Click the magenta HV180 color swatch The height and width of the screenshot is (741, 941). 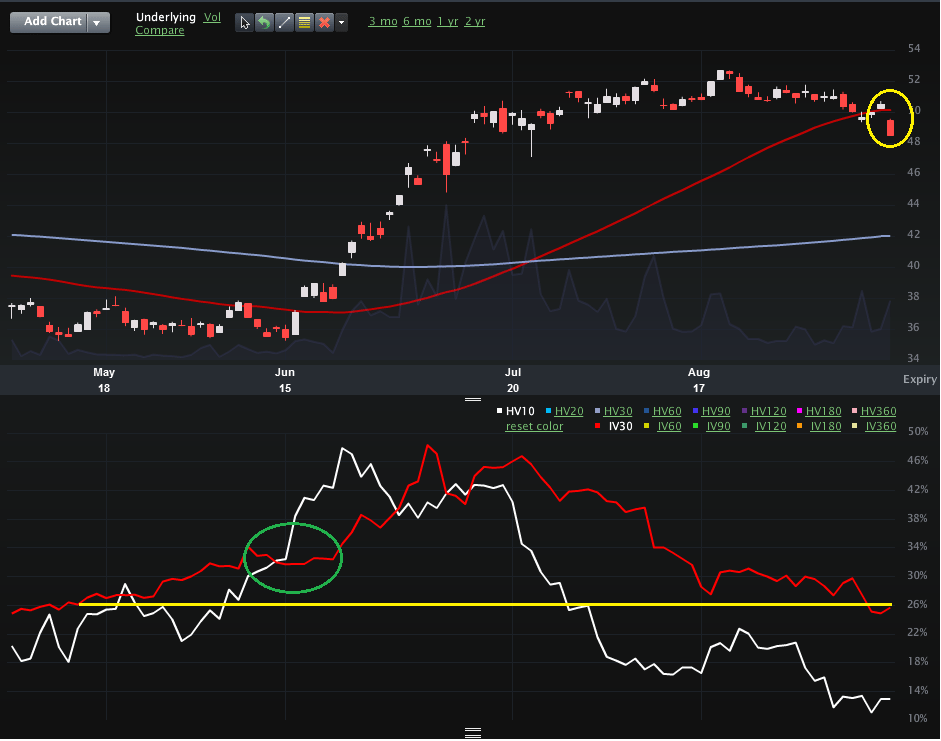pos(799,411)
